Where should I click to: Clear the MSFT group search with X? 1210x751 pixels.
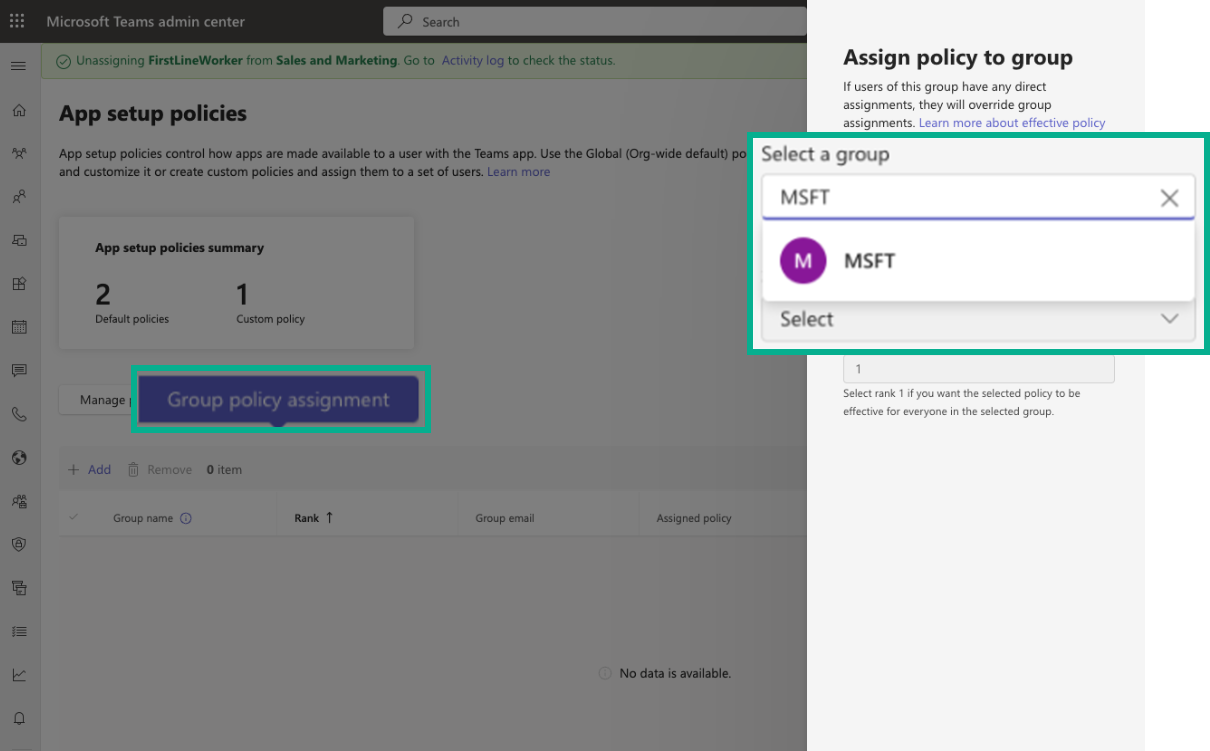(x=1169, y=198)
